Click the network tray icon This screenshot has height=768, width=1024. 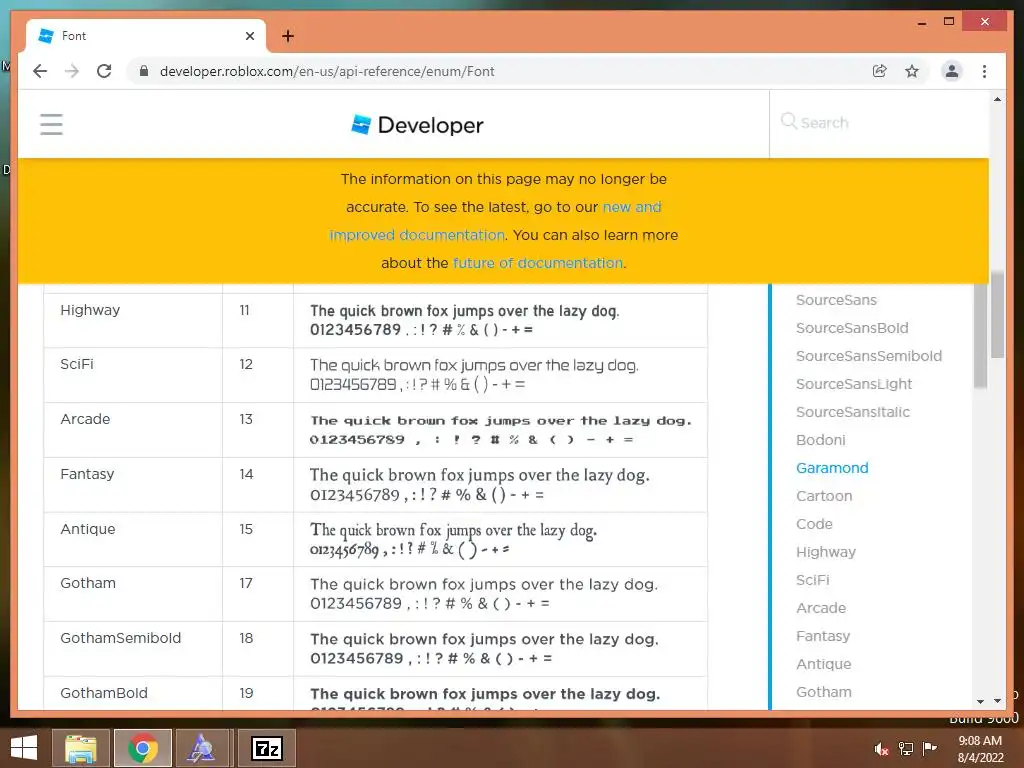906,748
